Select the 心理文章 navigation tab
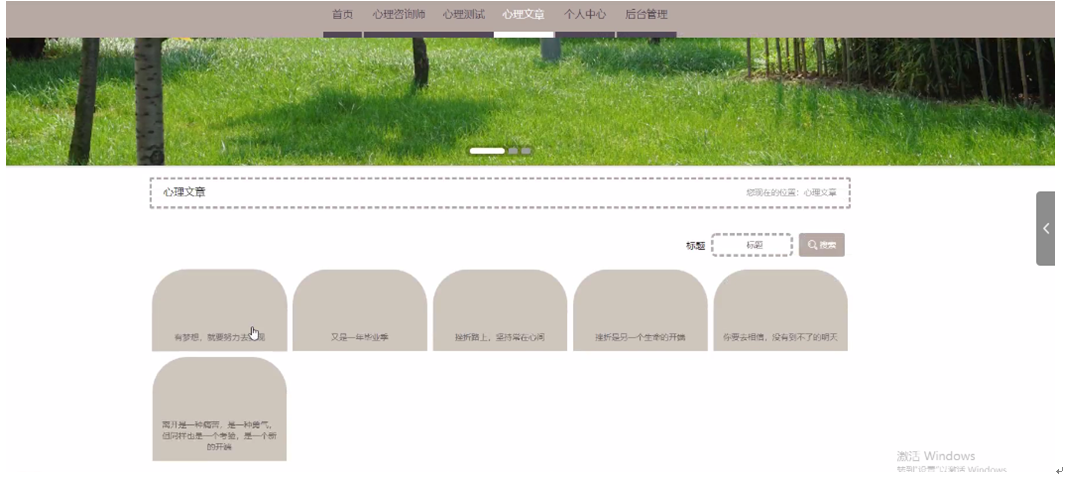 click(x=523, y=15)
